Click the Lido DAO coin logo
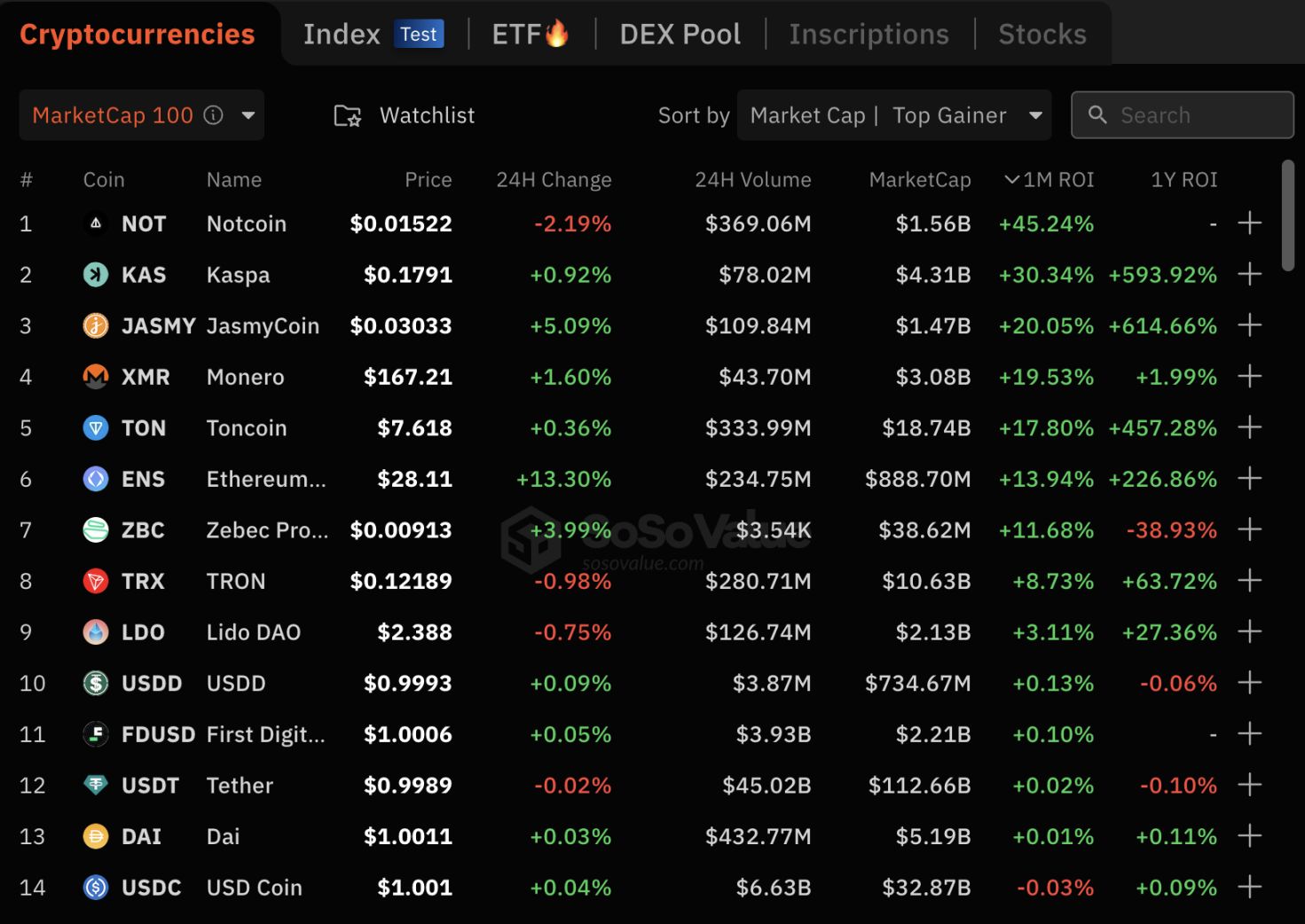 point(96,632)
